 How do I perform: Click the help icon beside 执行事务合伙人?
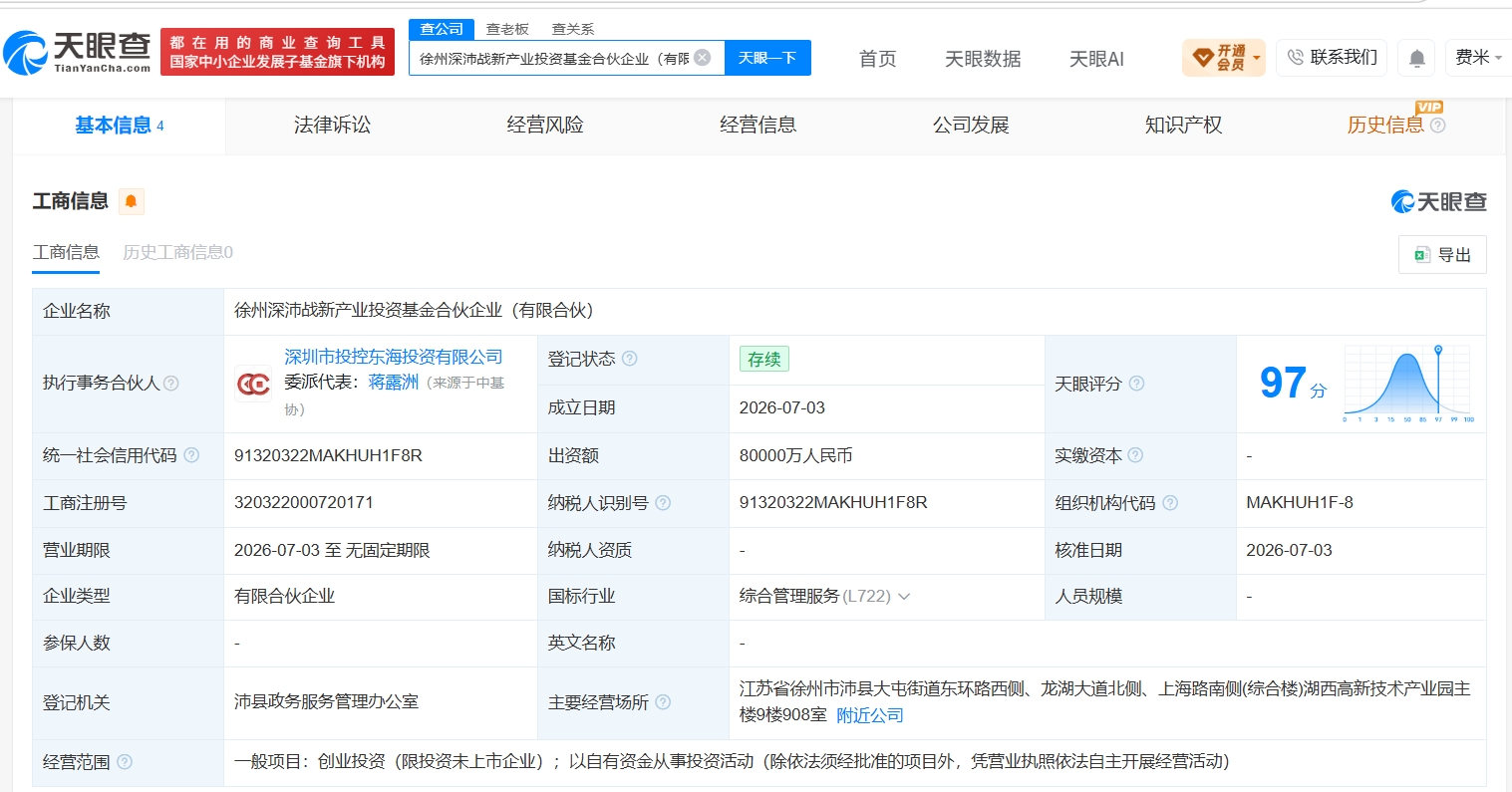[x=171, y=384]
